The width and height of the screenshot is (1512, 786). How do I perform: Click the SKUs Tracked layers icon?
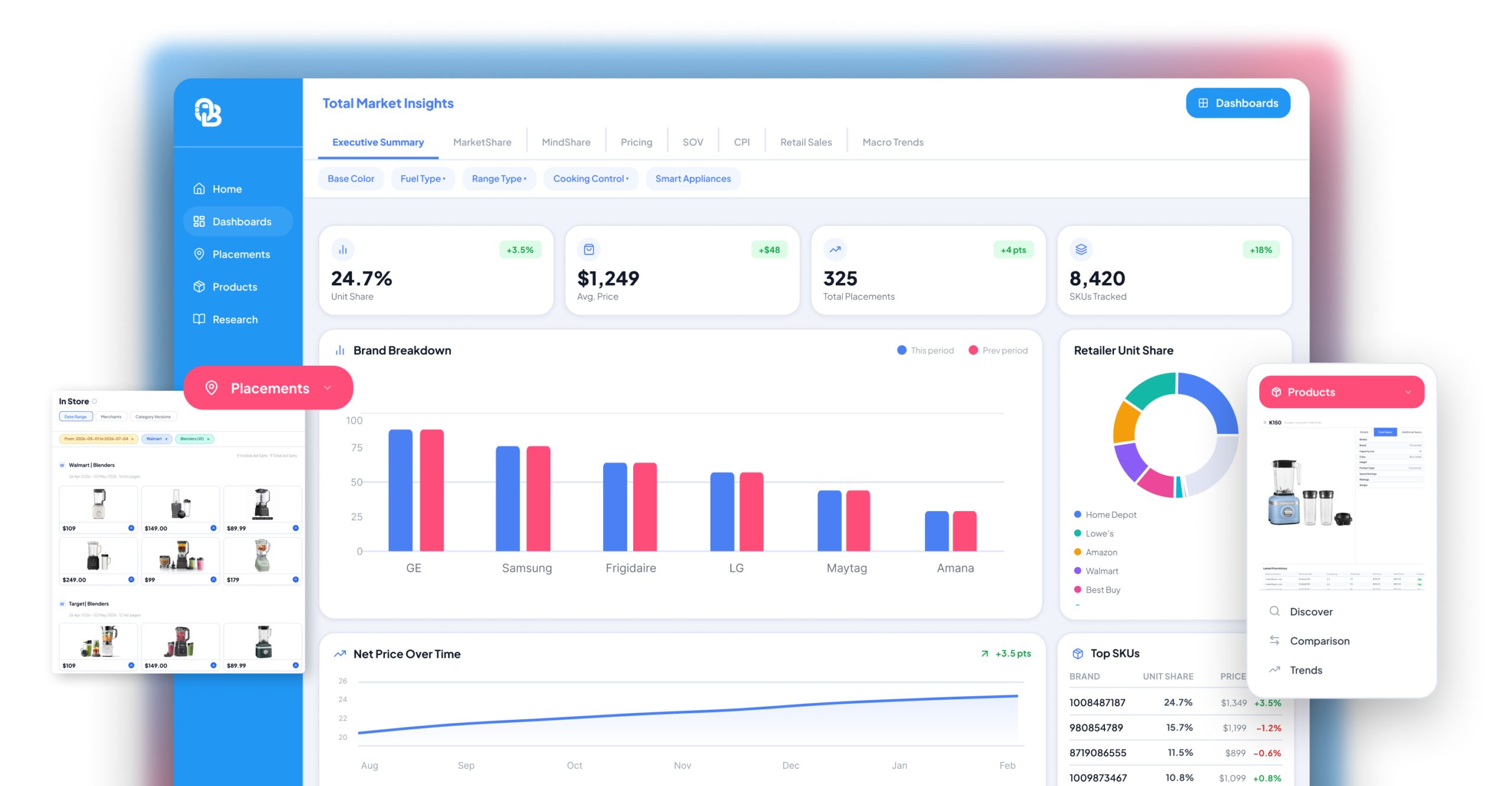click(x=1081, y=249)
